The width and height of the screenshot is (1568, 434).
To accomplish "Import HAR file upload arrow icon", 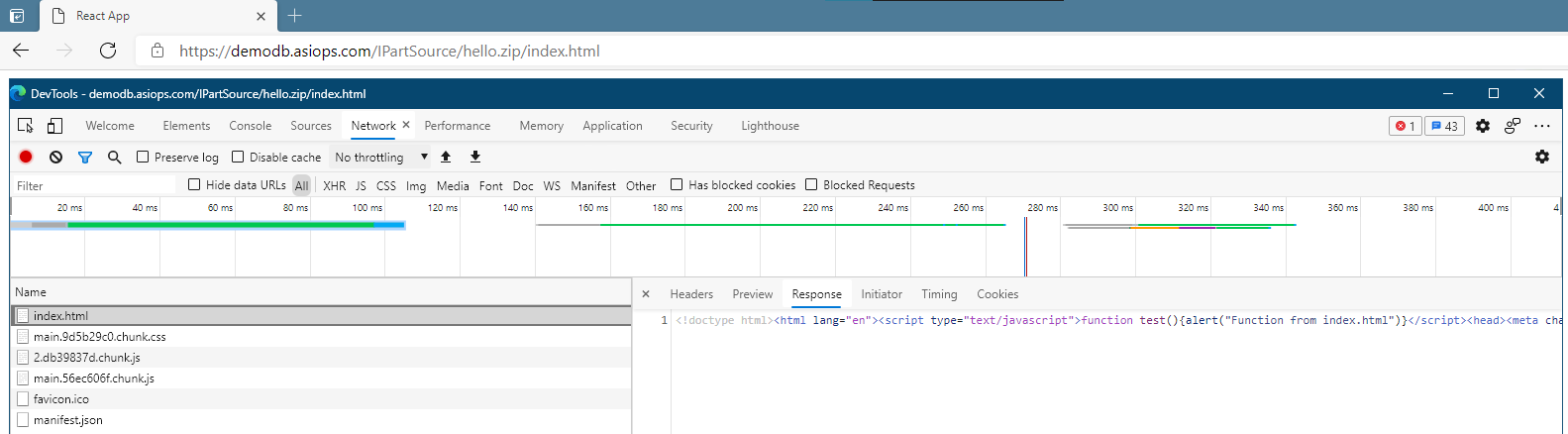I will 446,157.
